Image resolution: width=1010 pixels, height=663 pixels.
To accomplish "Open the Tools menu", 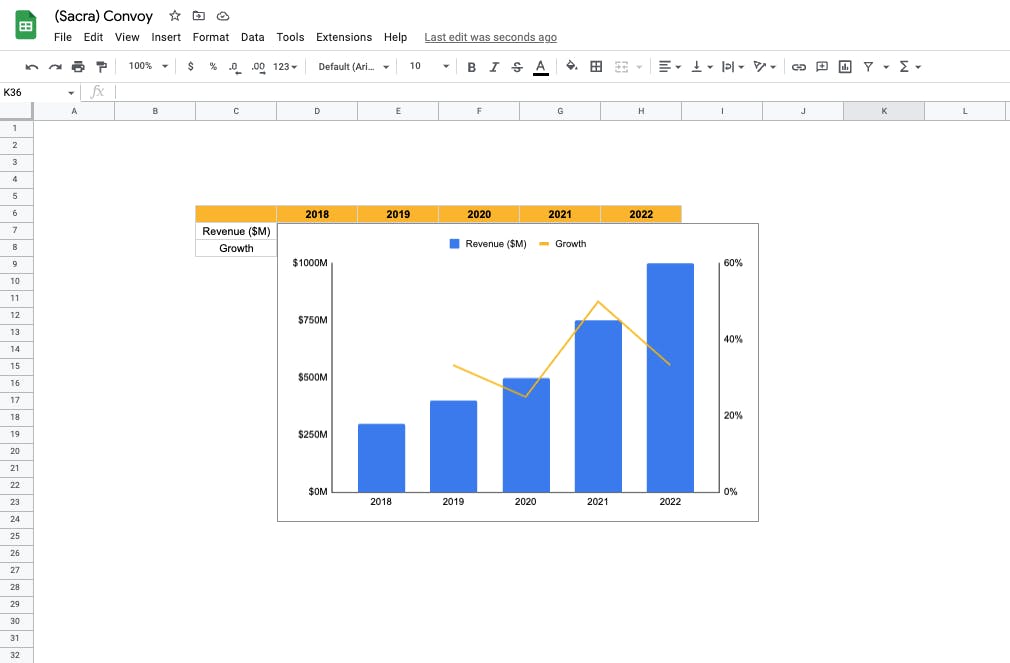I will tap(290, 37).
